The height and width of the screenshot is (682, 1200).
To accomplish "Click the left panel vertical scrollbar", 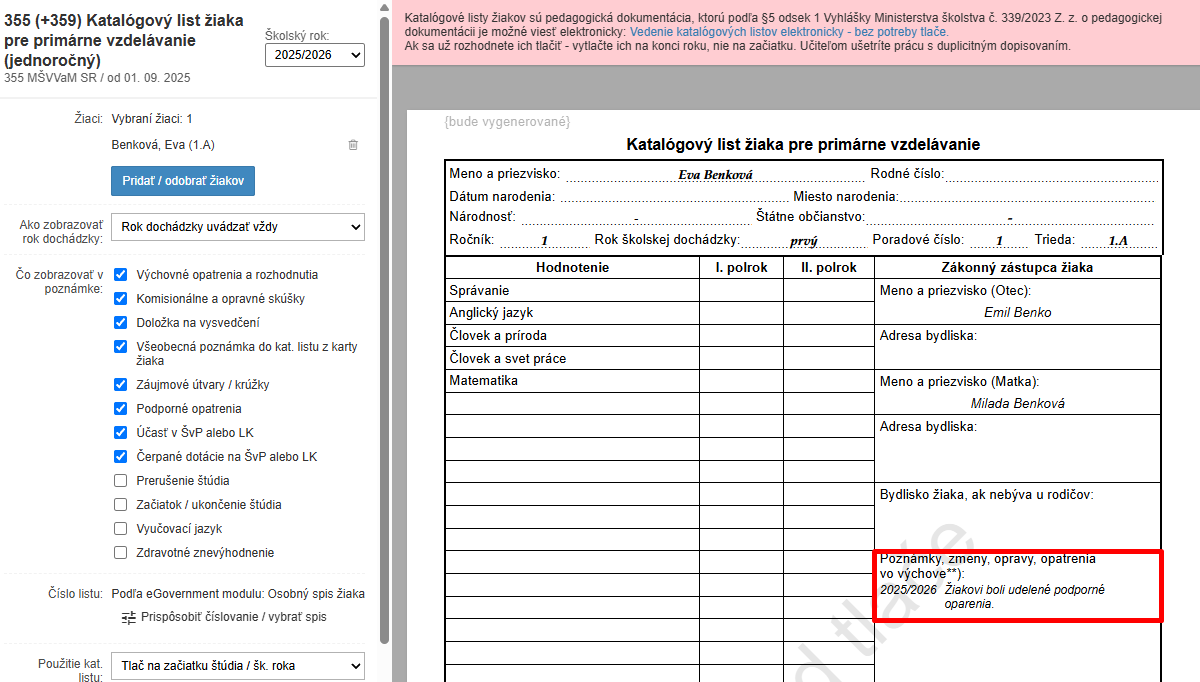I will [x=385, y=330].
